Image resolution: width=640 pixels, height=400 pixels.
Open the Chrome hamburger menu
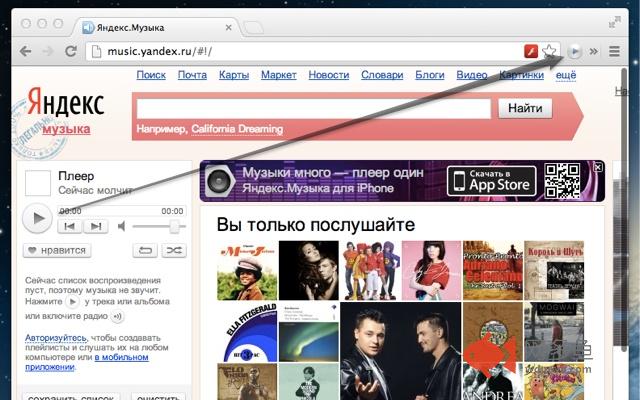click(x=614, y=51)
